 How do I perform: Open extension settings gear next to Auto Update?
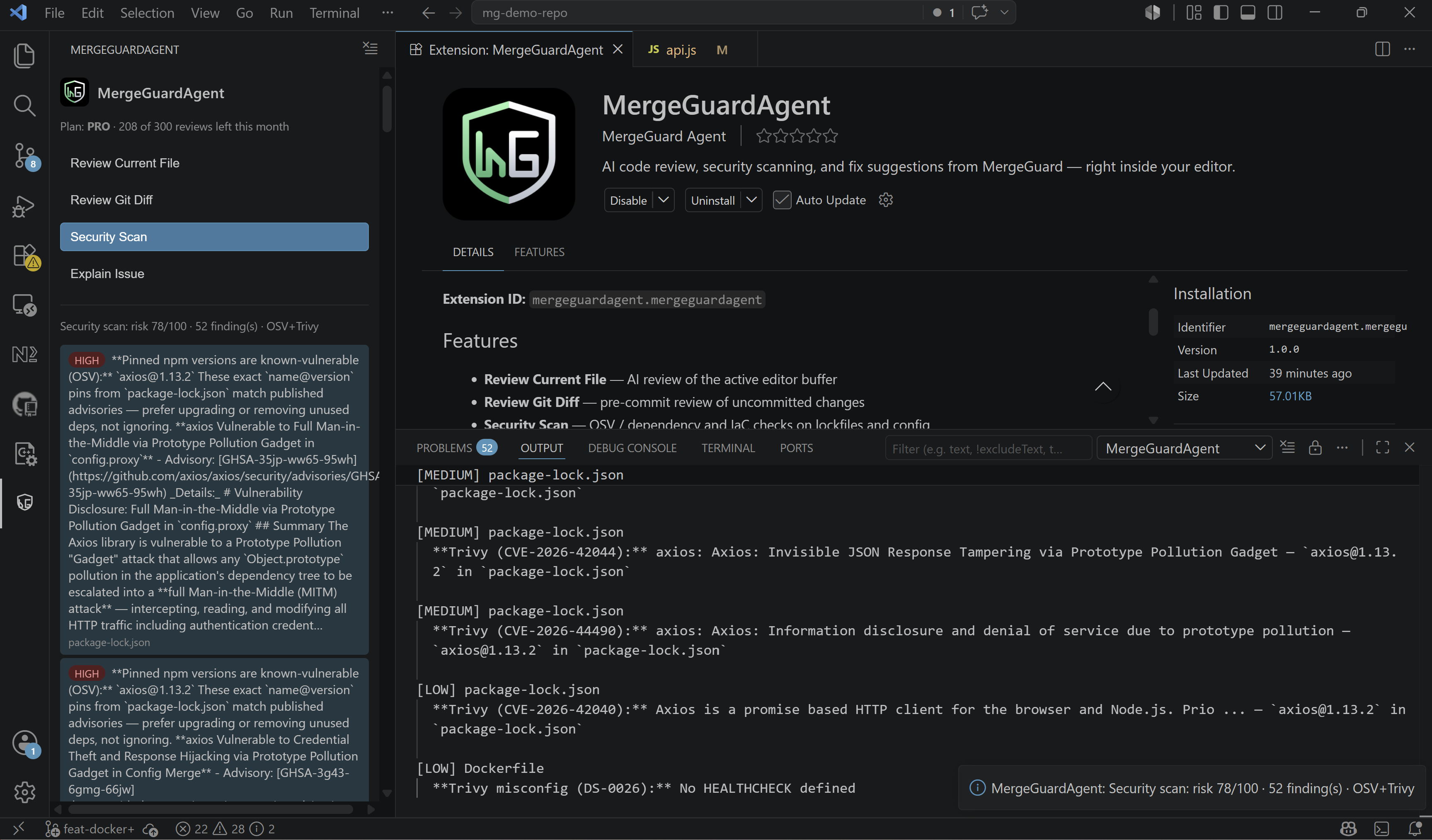pyautogui.click(x=886, y=200)
